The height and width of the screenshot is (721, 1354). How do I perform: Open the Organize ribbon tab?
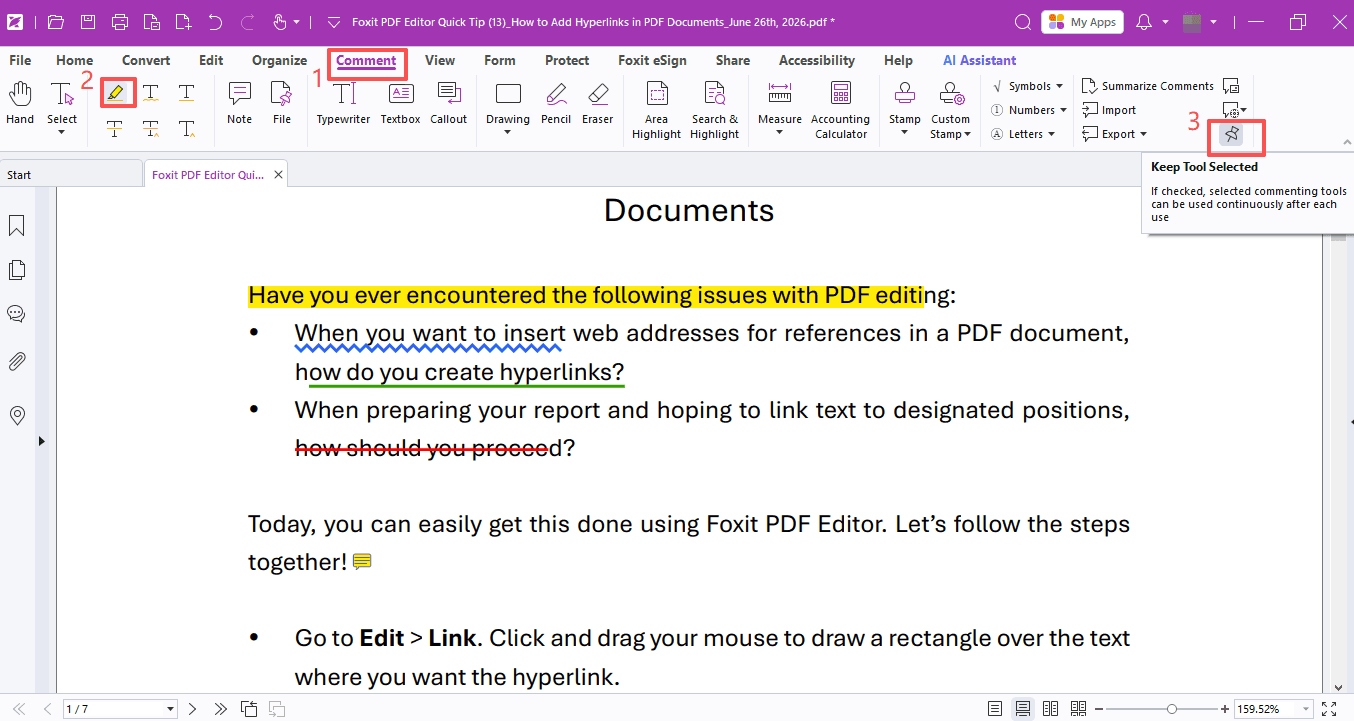click(279, 60)
